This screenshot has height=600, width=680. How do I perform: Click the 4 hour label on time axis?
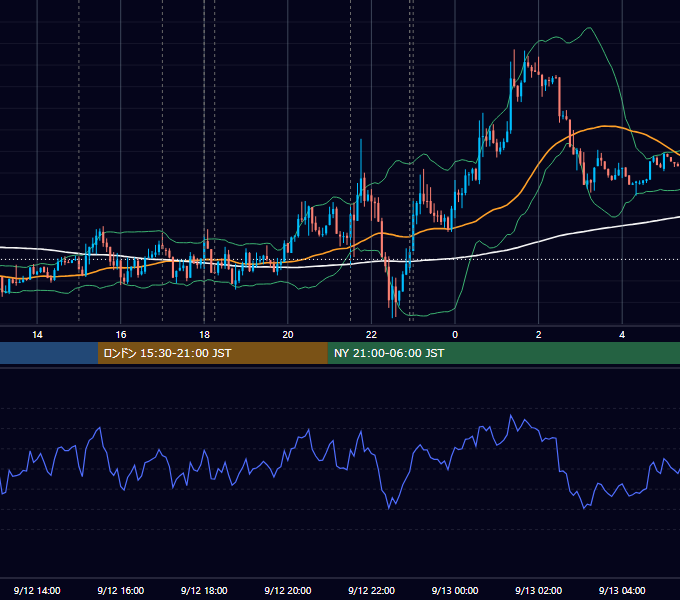click(x=622, y=335)
